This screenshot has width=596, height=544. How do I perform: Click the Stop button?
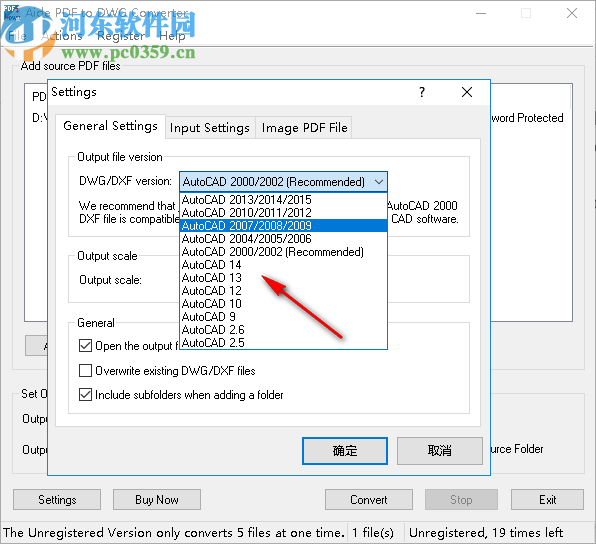coord(461,500)
